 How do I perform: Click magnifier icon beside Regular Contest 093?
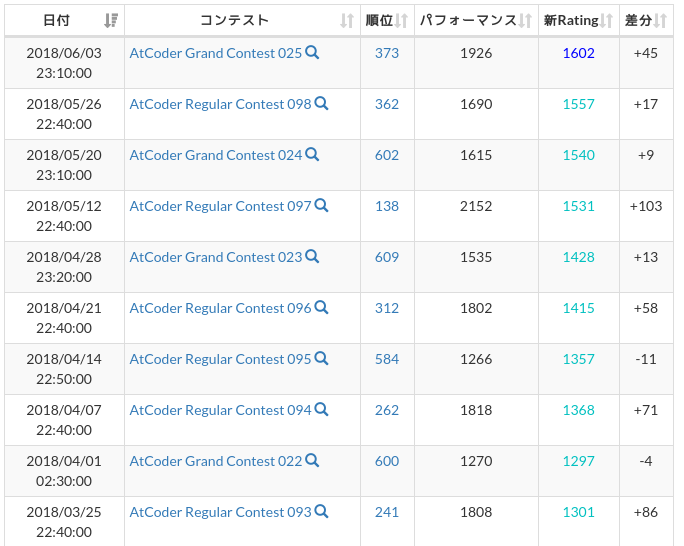pos(321,512)
